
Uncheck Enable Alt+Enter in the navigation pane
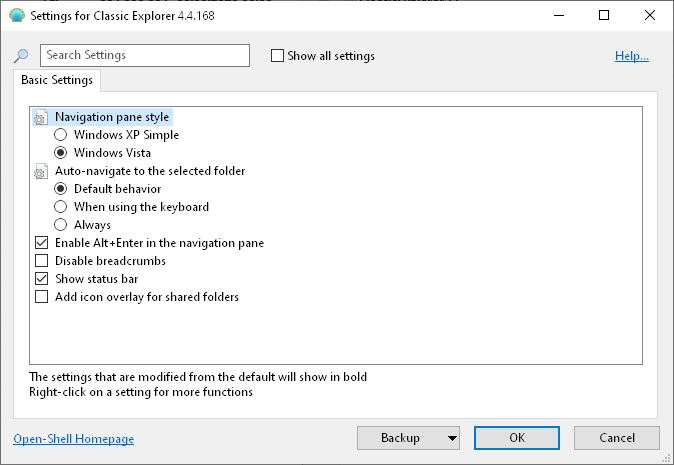pyautogui.click(x=42, y=243)
